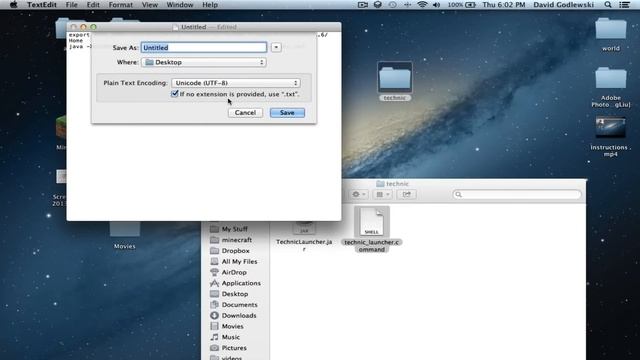
Task: Select the Movies folder on desktop
Action: point(124,236)
